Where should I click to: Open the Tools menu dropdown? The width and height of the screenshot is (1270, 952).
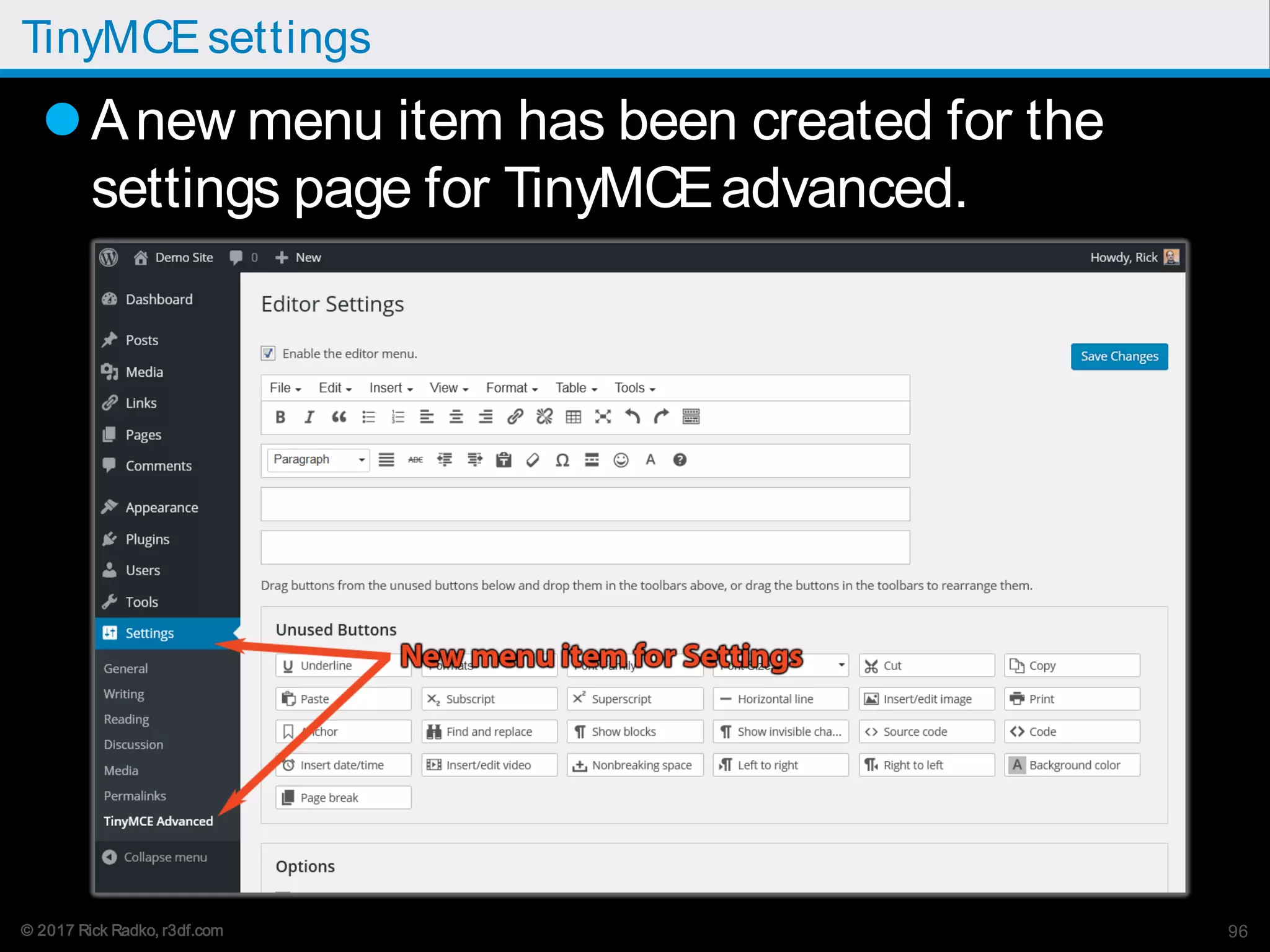pyautogui.click(x=634, y=388)
